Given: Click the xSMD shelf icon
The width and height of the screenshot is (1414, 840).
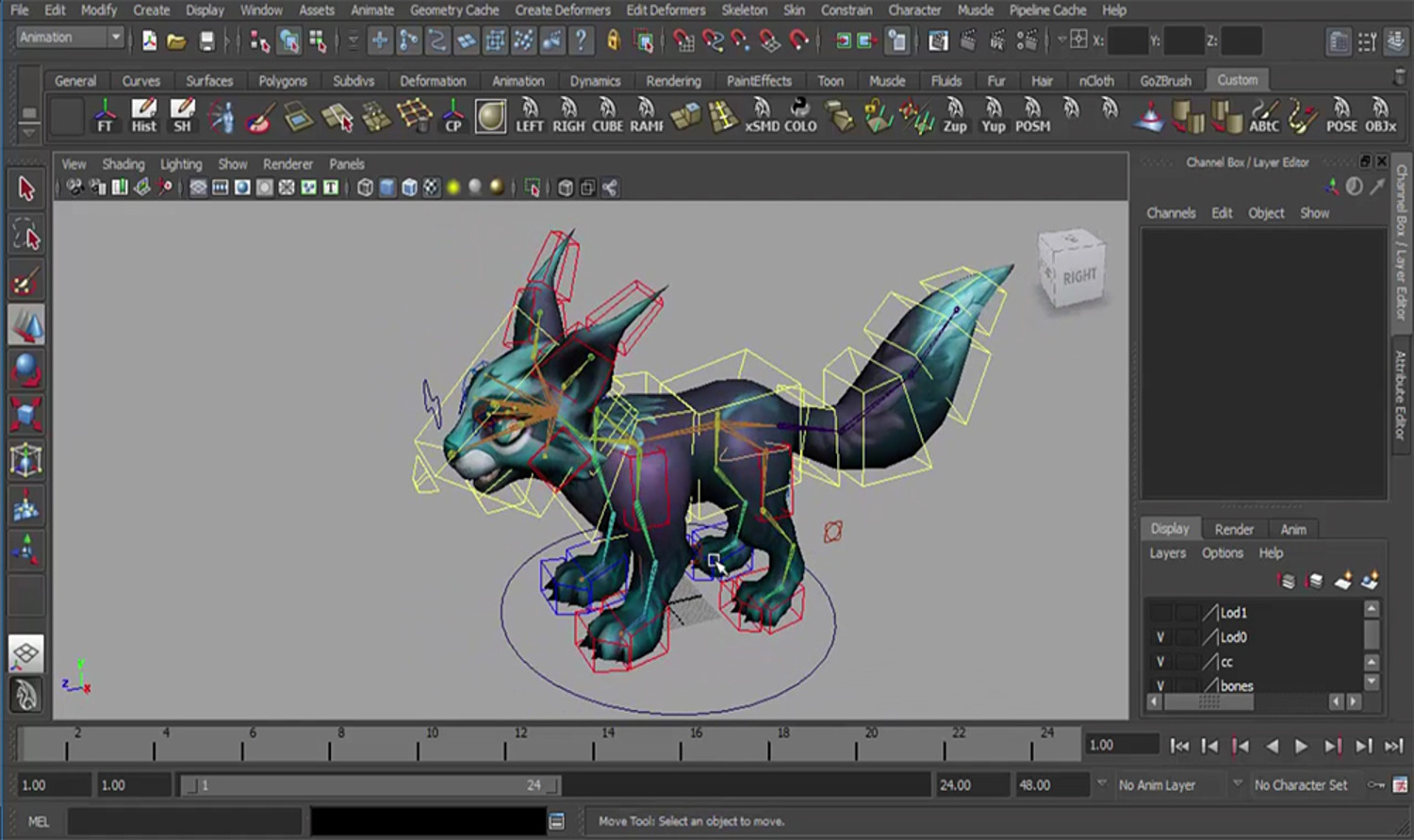Looking at the screenshot, I should pyautogui.click(x=761, y=114).
